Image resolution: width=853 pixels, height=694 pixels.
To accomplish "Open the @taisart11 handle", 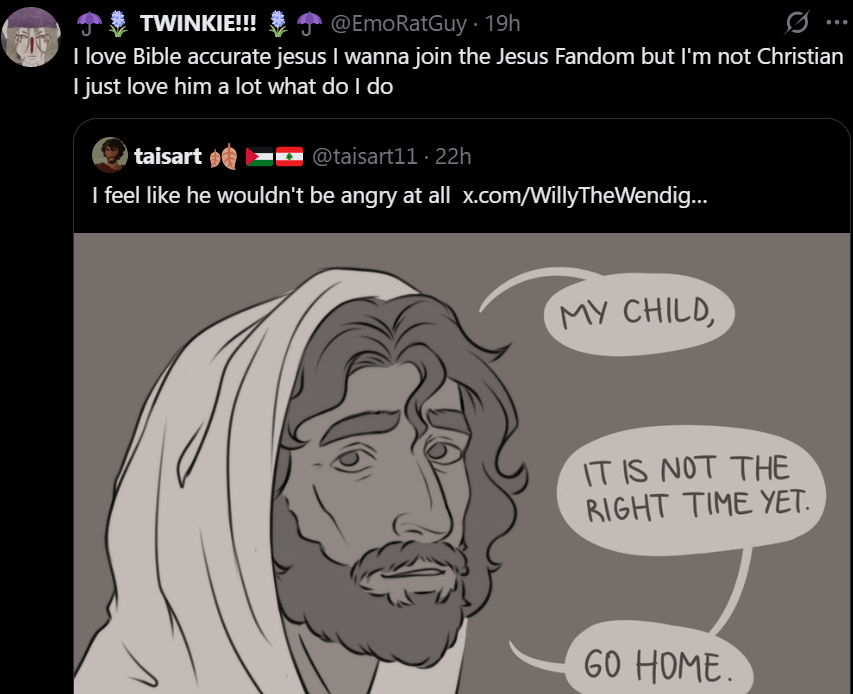I will pyautogui.click(x=364, y=157).
